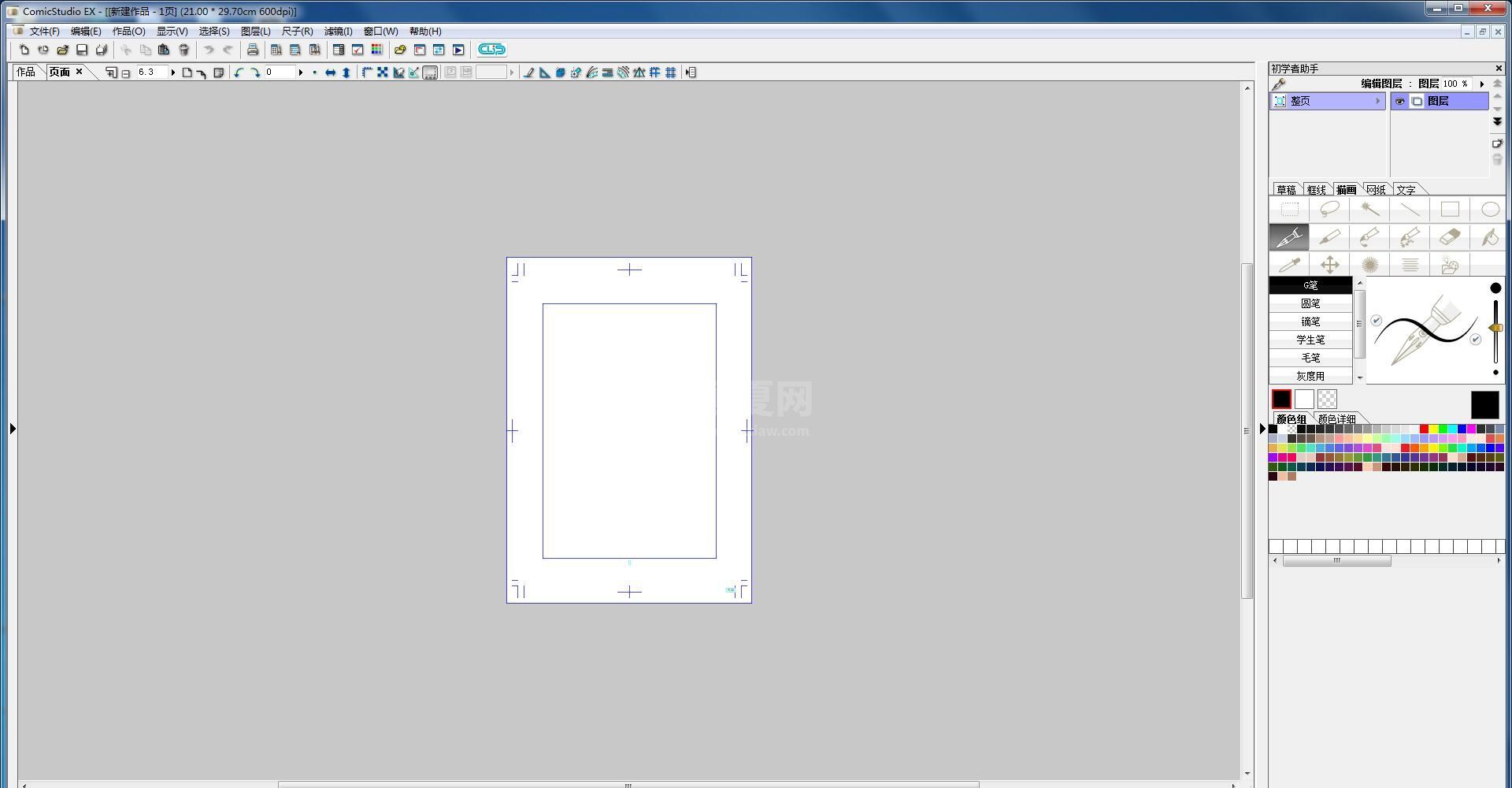The image size is (1512, 788).
Task: Click the pen size slider handle
Action: point(1495,328)
